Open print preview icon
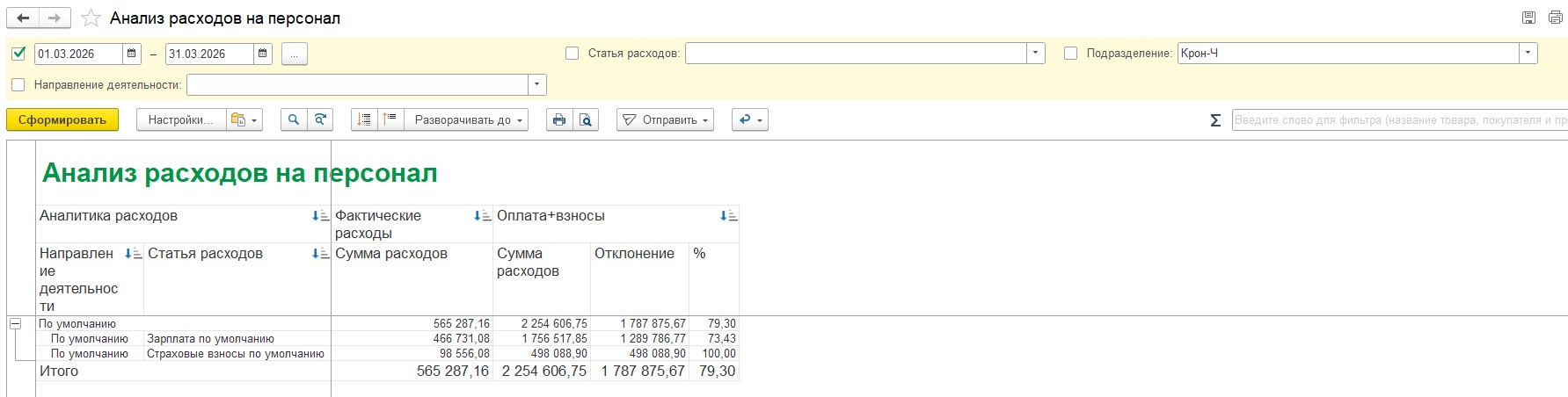This screenshot has width=1568, height=397. point(586,119)
